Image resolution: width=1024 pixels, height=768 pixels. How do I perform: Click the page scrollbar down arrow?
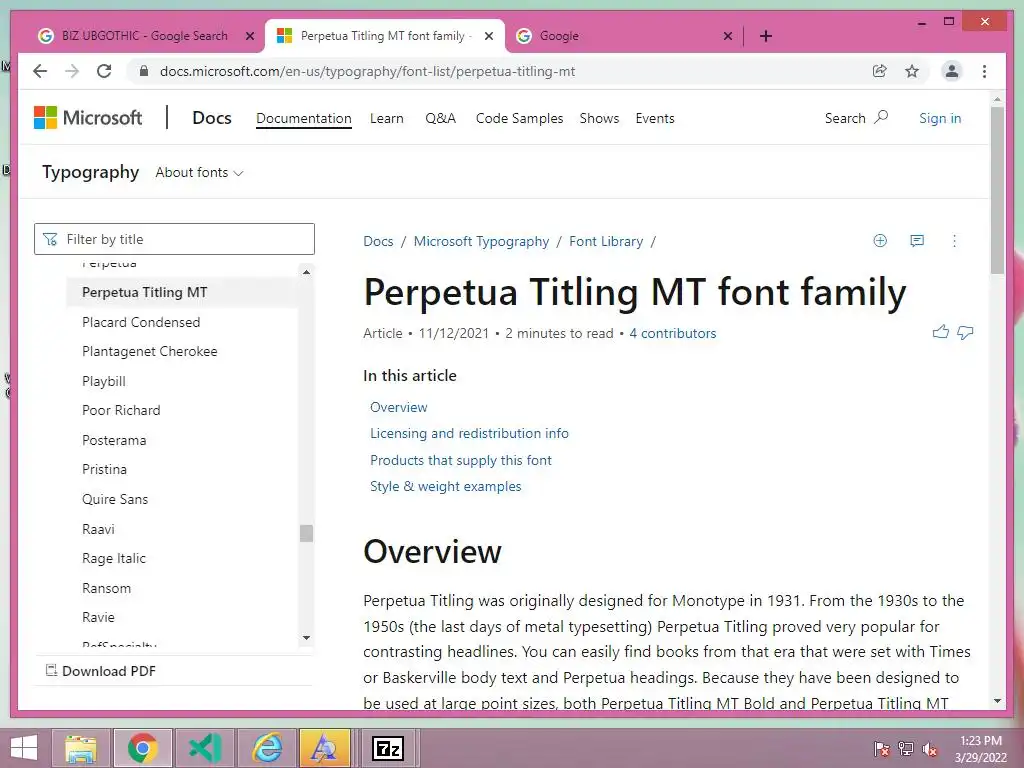[x=997, y=701]
